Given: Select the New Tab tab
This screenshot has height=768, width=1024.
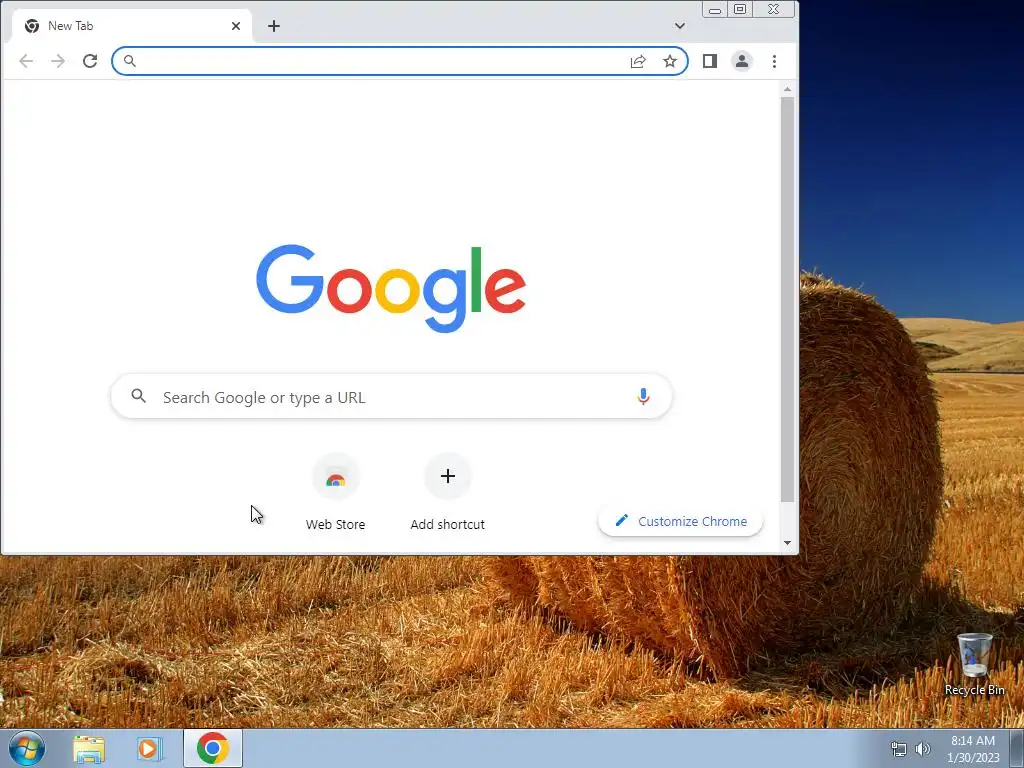Looking at the screenshot, I should [132, 26].
